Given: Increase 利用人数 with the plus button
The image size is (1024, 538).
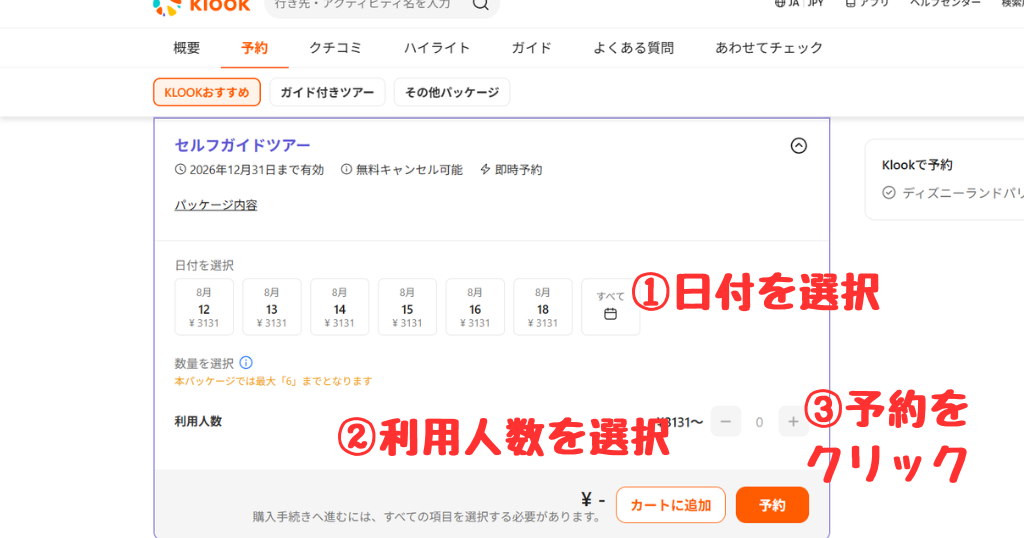Looking at the screenshot, I should point(793,422).
